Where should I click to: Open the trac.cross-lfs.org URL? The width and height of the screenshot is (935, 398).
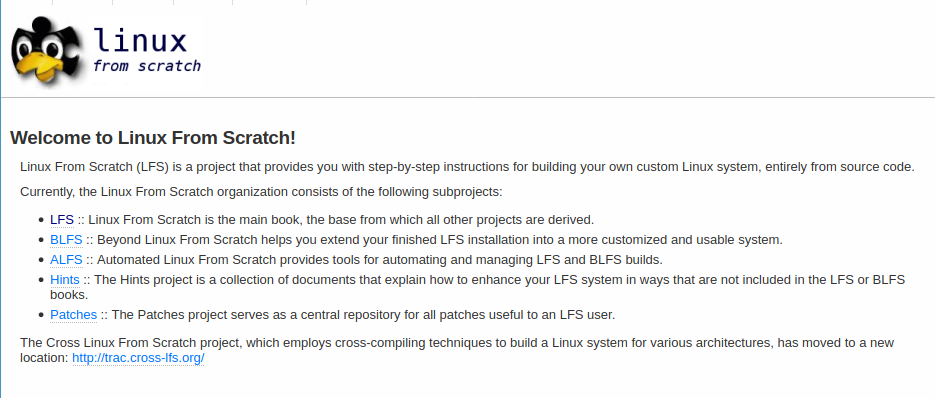click(138, 358)
